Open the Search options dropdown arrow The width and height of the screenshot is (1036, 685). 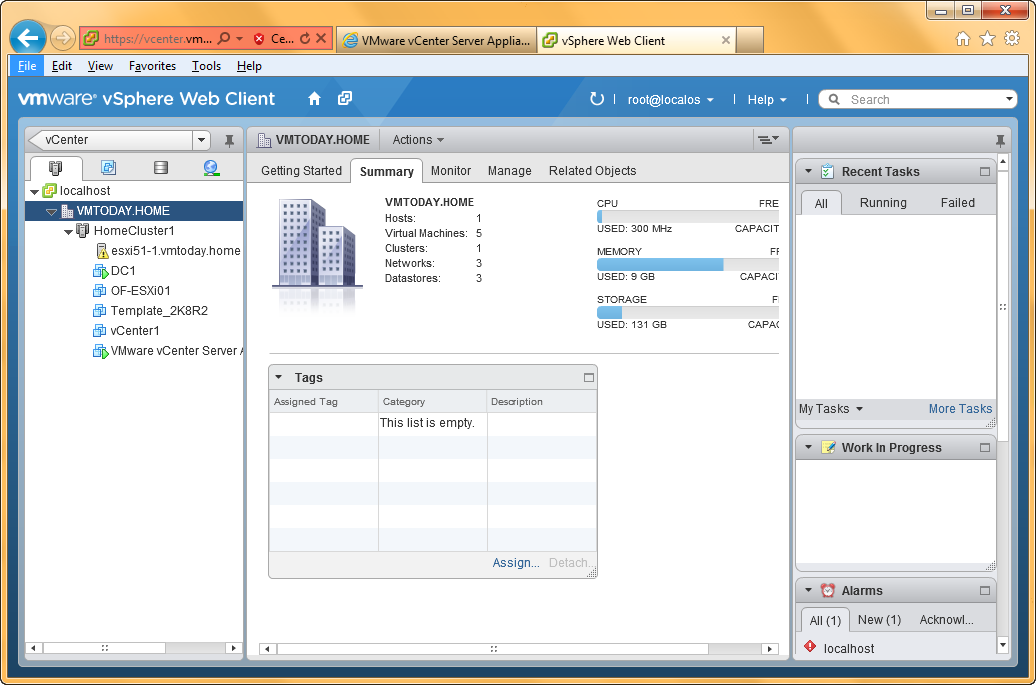(1009, 99)
